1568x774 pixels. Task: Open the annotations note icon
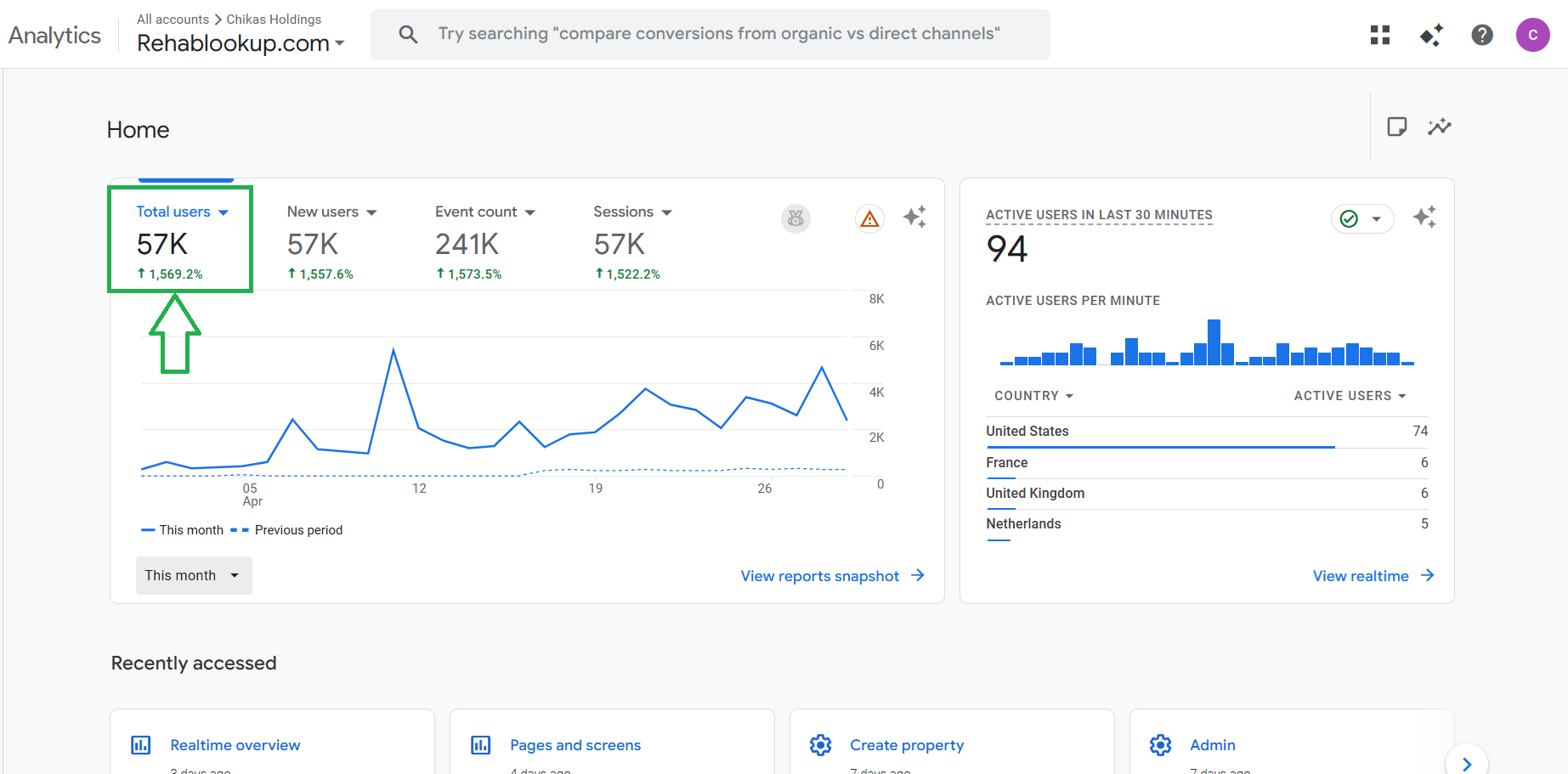pyautogui.click(x=1396, y=127)
